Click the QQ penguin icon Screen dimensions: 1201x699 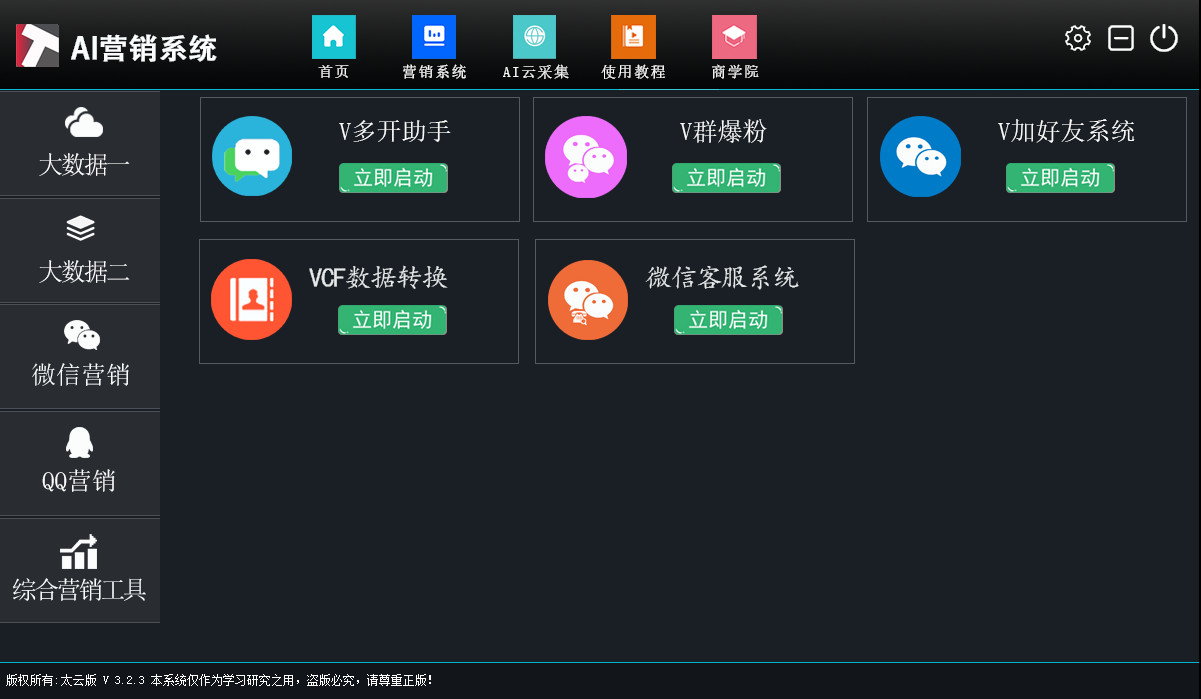pyautogui.click(x=79, y=443)
